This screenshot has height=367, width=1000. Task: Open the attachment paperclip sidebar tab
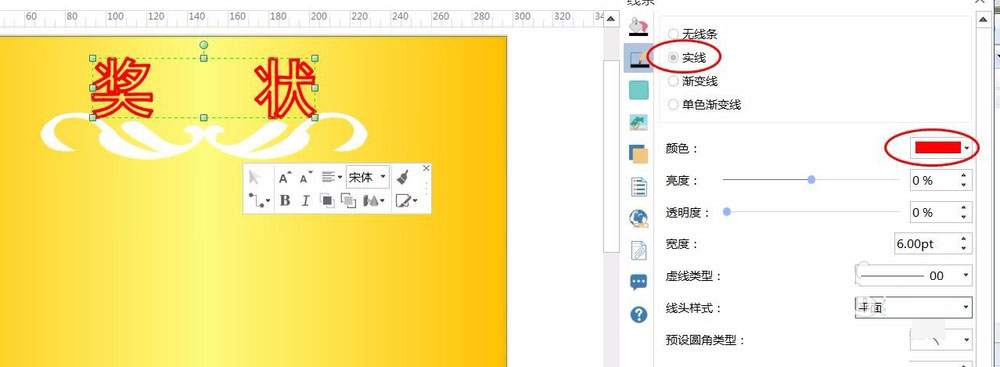coord(638,250)
